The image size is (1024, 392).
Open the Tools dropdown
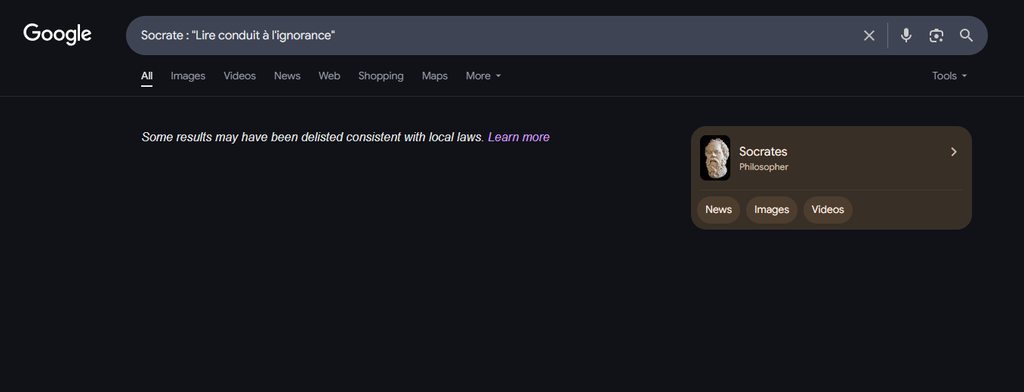tap(950, 76)
